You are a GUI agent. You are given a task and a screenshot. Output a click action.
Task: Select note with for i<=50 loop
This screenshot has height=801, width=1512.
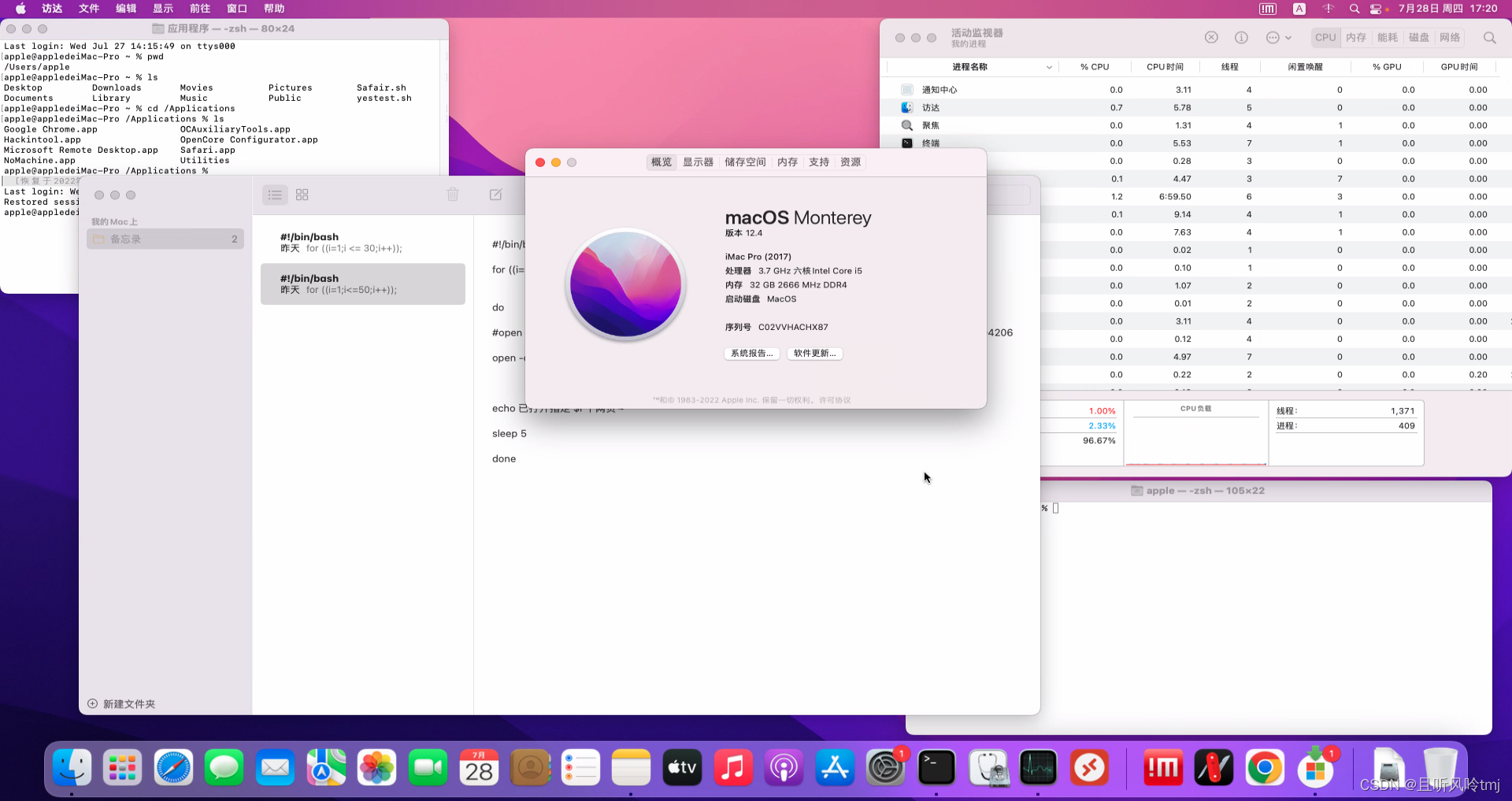(363, 284)
